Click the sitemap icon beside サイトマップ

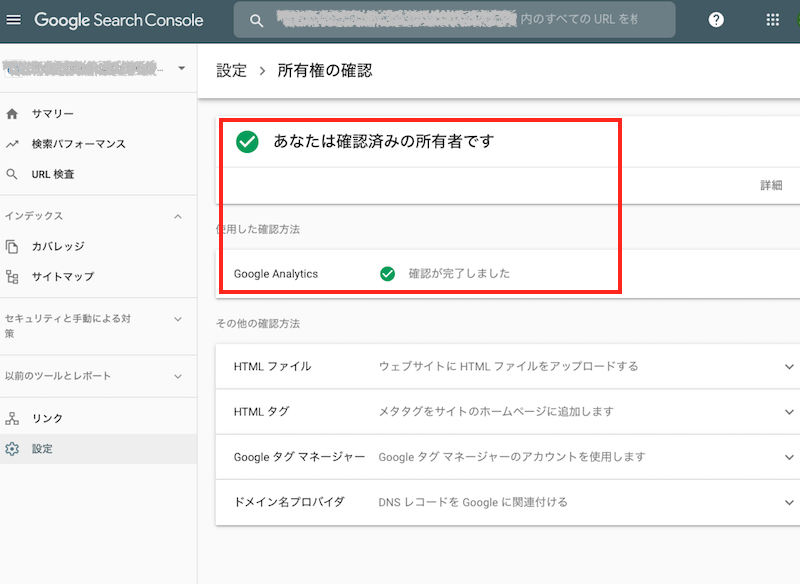tap(12, 277)
